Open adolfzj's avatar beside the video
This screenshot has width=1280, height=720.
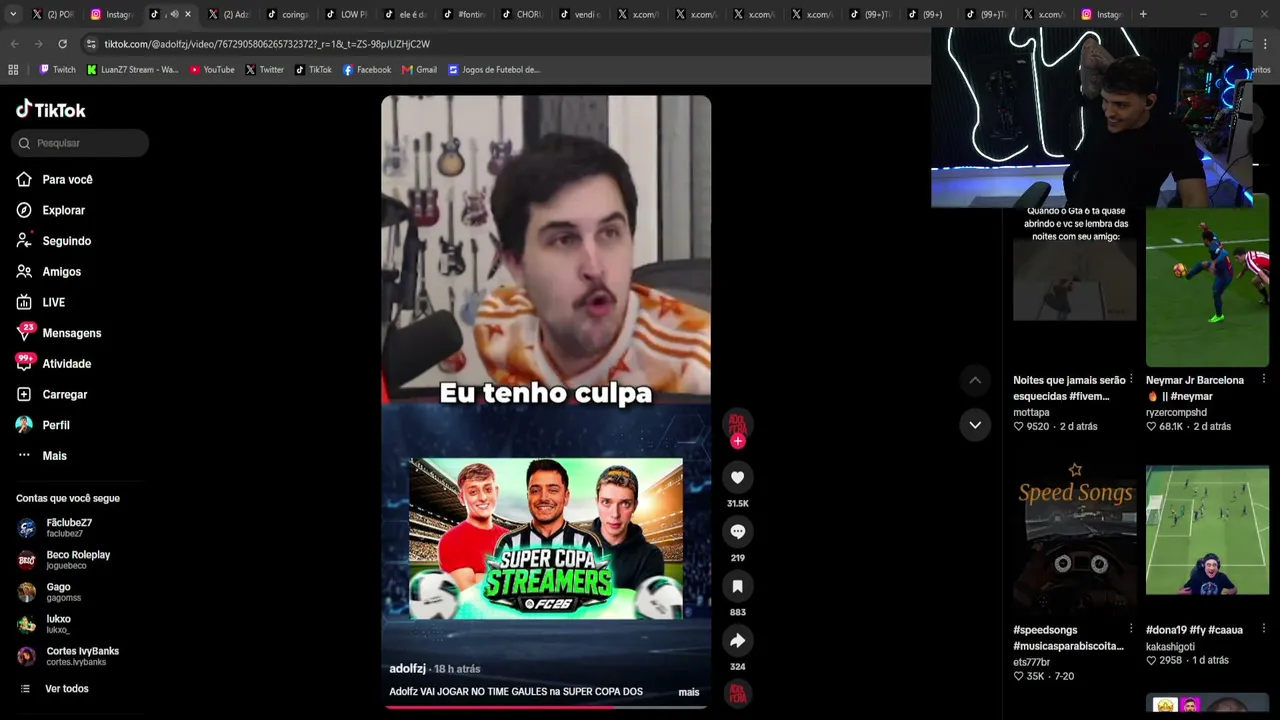pos(738,422)
